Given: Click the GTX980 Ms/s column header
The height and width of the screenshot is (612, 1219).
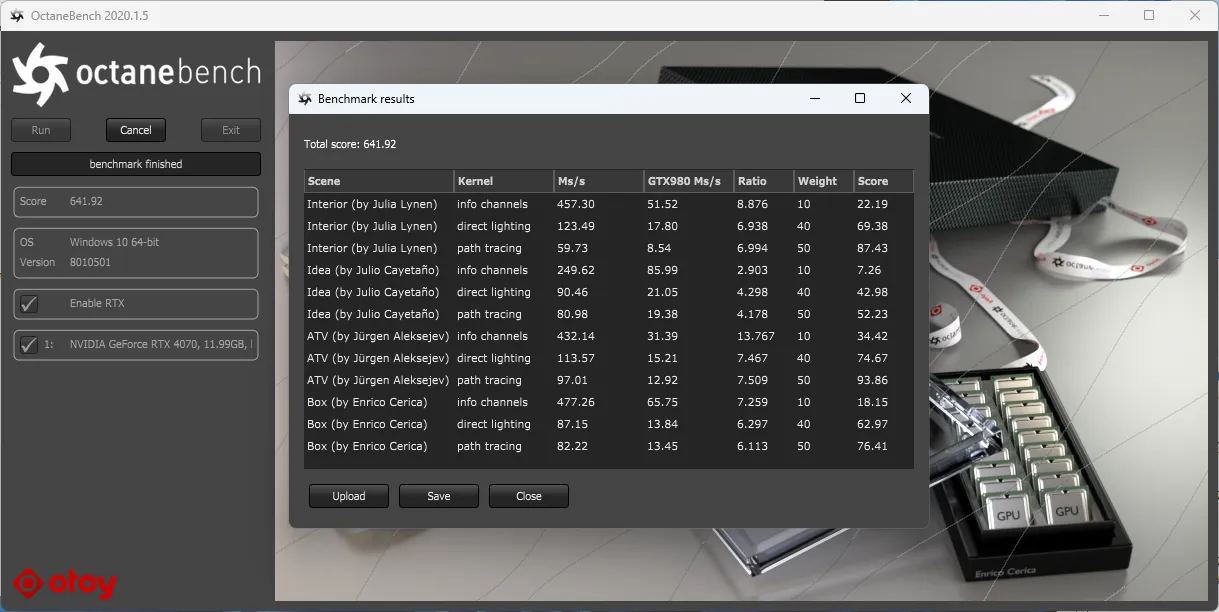Looking at the screenshot, I should (688, 181).
